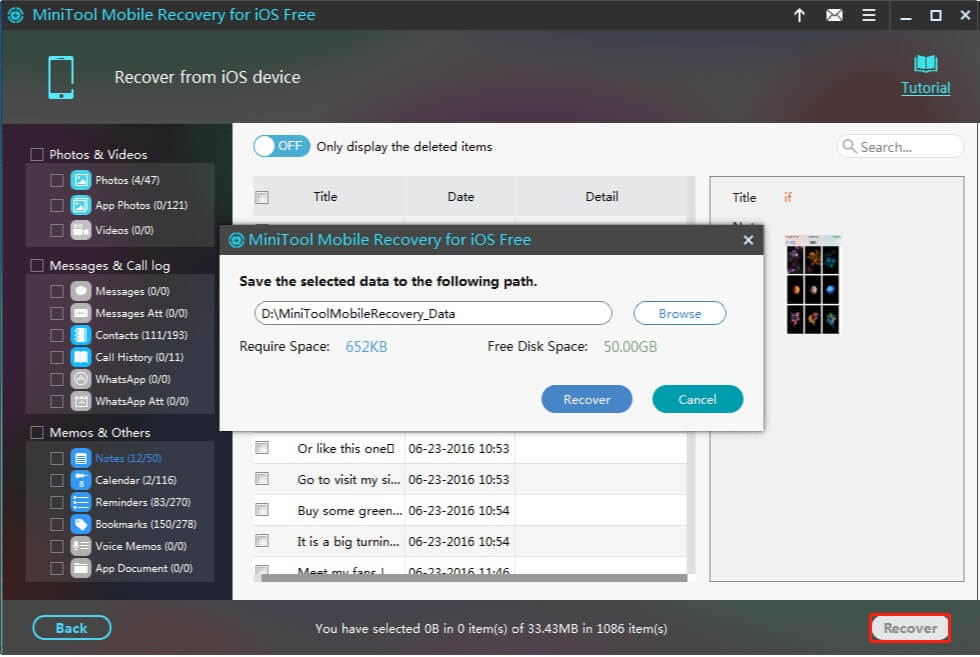
Task: Click the App Photos category icon
Action: click(x=81, y=205)
